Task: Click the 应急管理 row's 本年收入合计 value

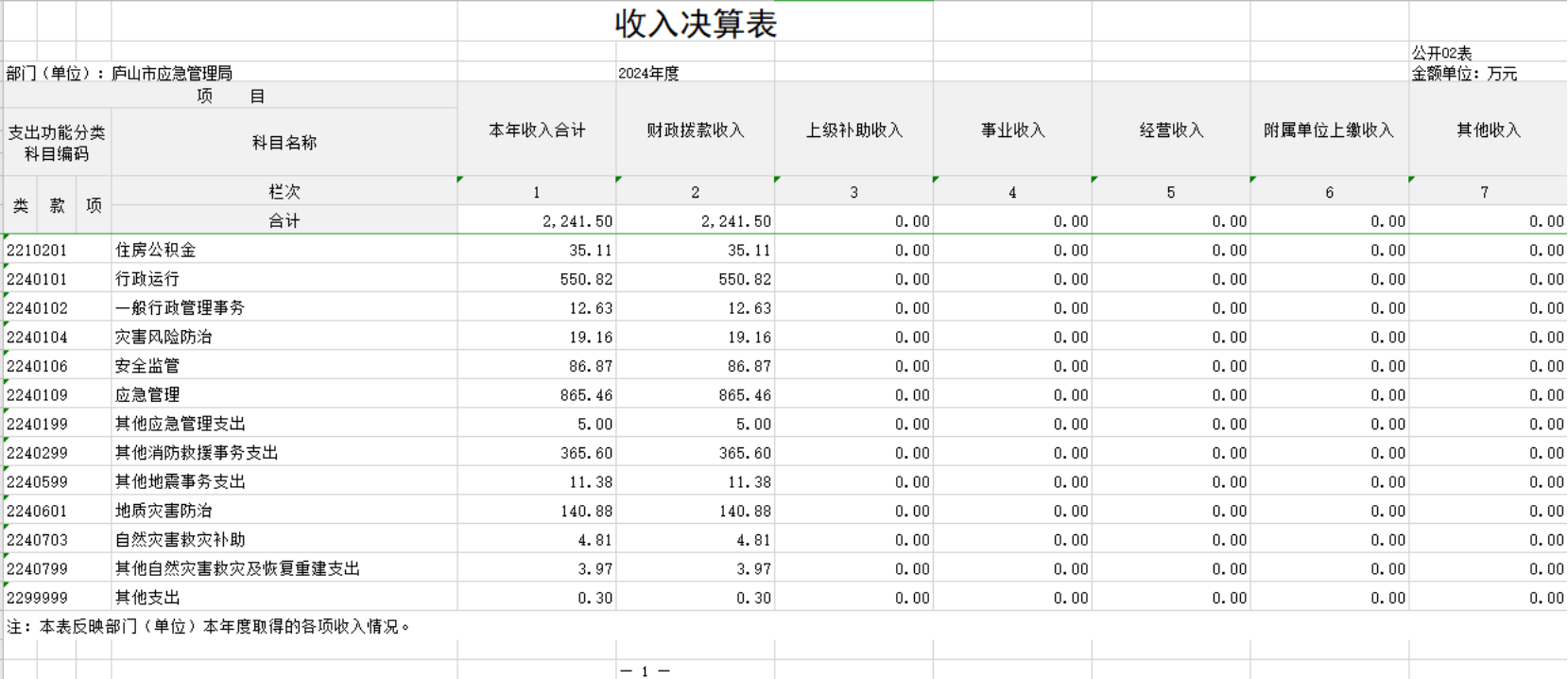Action: [586, 395]
